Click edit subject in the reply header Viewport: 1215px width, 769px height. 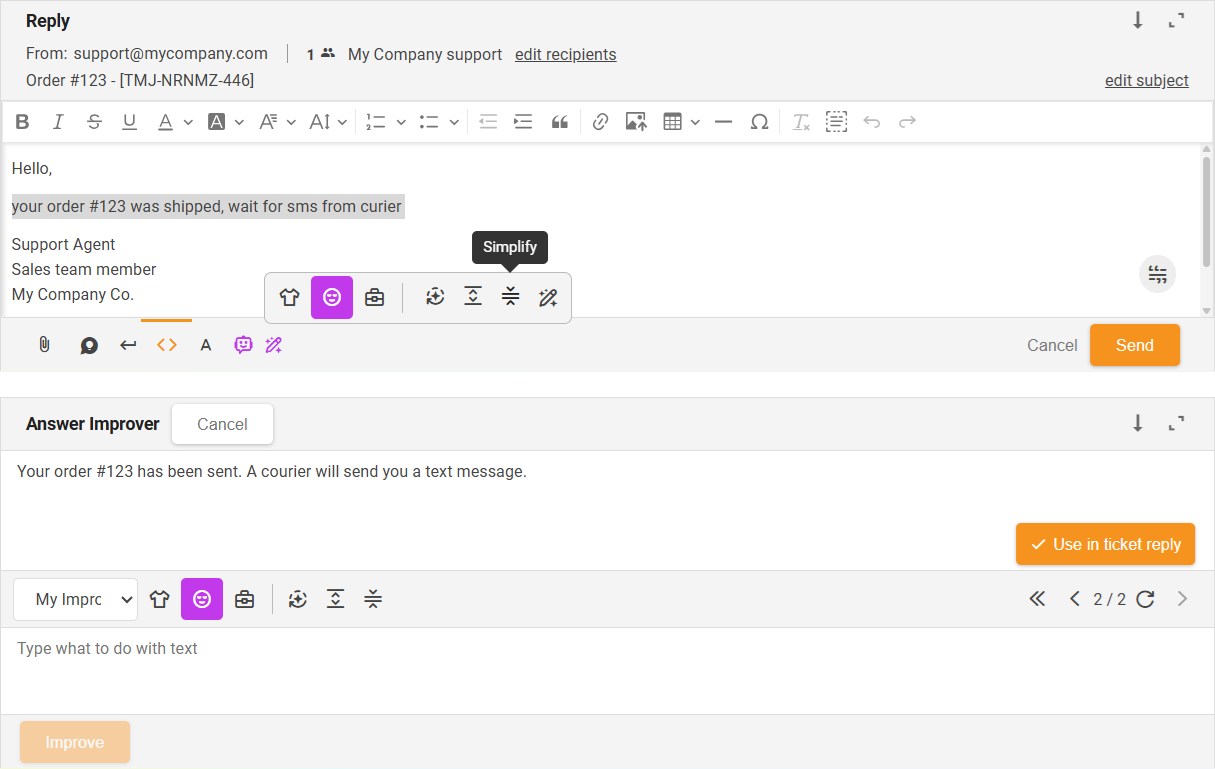pos(1146,80)
